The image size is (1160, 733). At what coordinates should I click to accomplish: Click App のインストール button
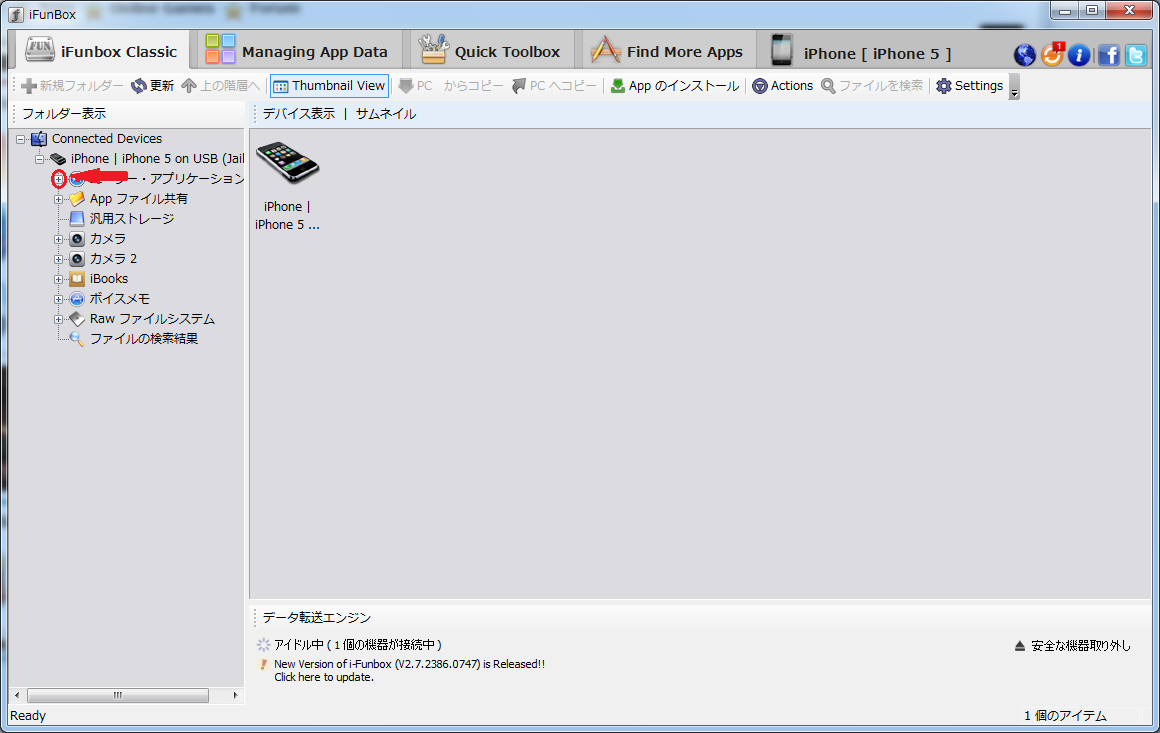pos(675,86)
